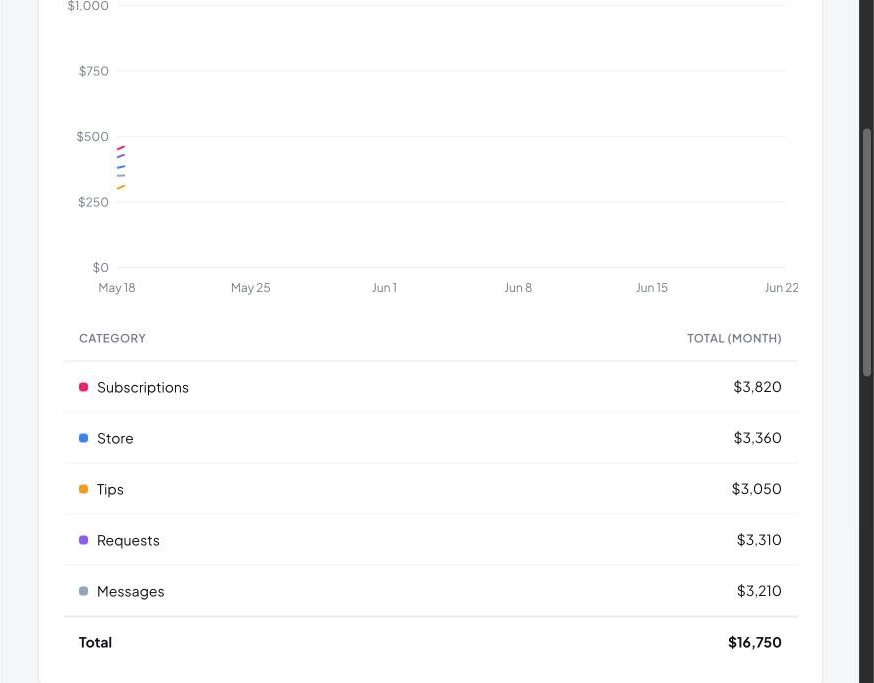Click the Subscriptions pink color swatch
This screenshot has width=874, height=683.
pos(84,387)
